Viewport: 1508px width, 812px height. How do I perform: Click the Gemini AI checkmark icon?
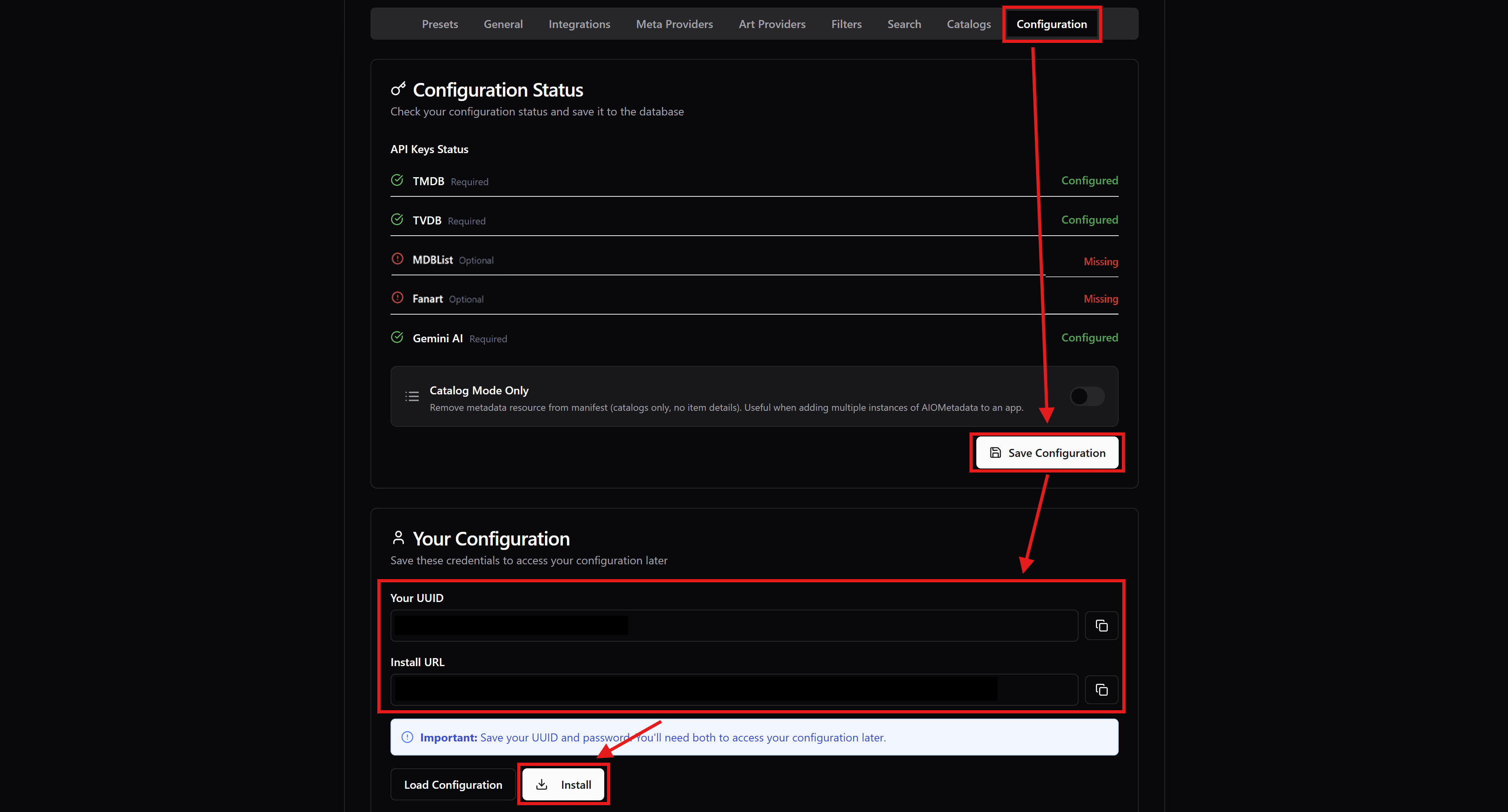coord(397,337)
